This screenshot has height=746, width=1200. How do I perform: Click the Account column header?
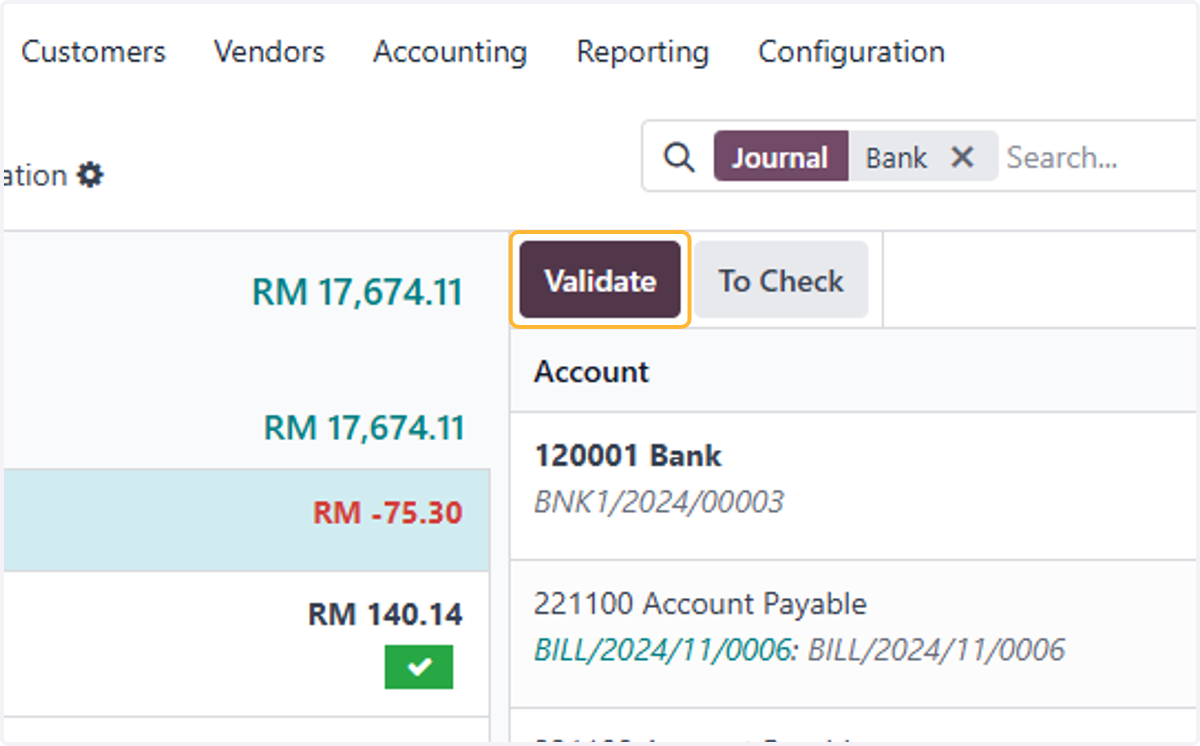click(x=591, y=372)
